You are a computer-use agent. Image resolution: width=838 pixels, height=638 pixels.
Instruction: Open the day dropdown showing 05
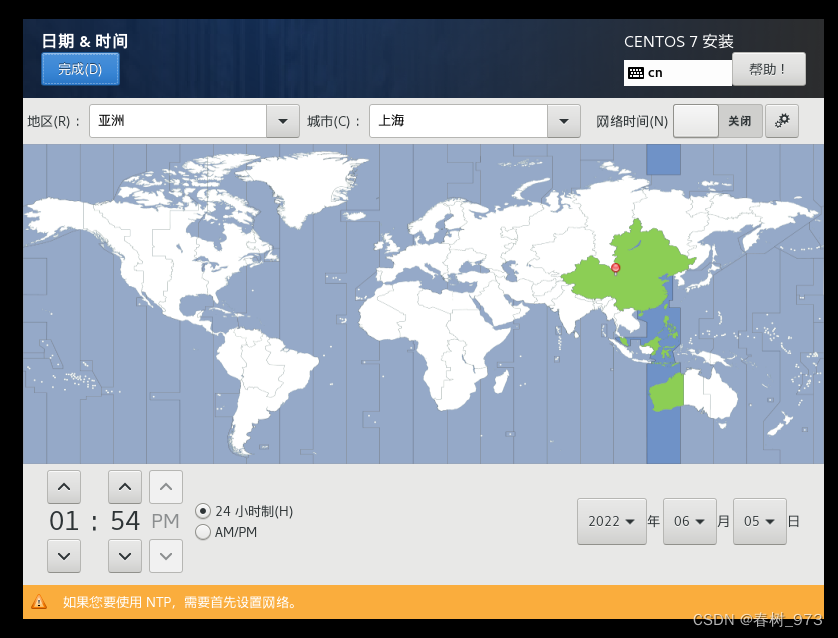(x=759, y=521)
